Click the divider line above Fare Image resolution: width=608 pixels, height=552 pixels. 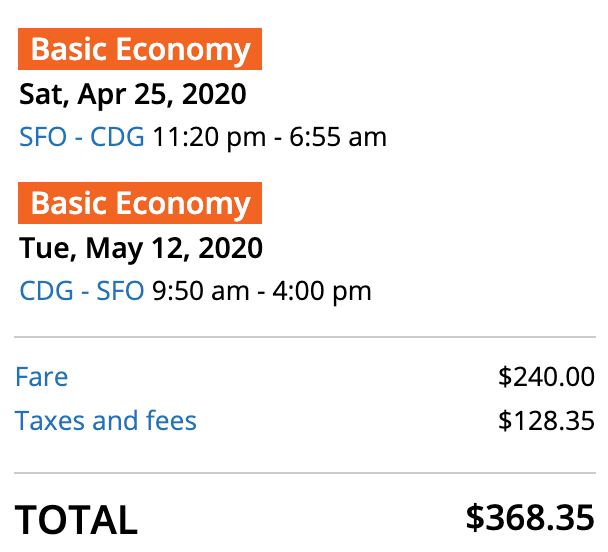tap(304, 338)
